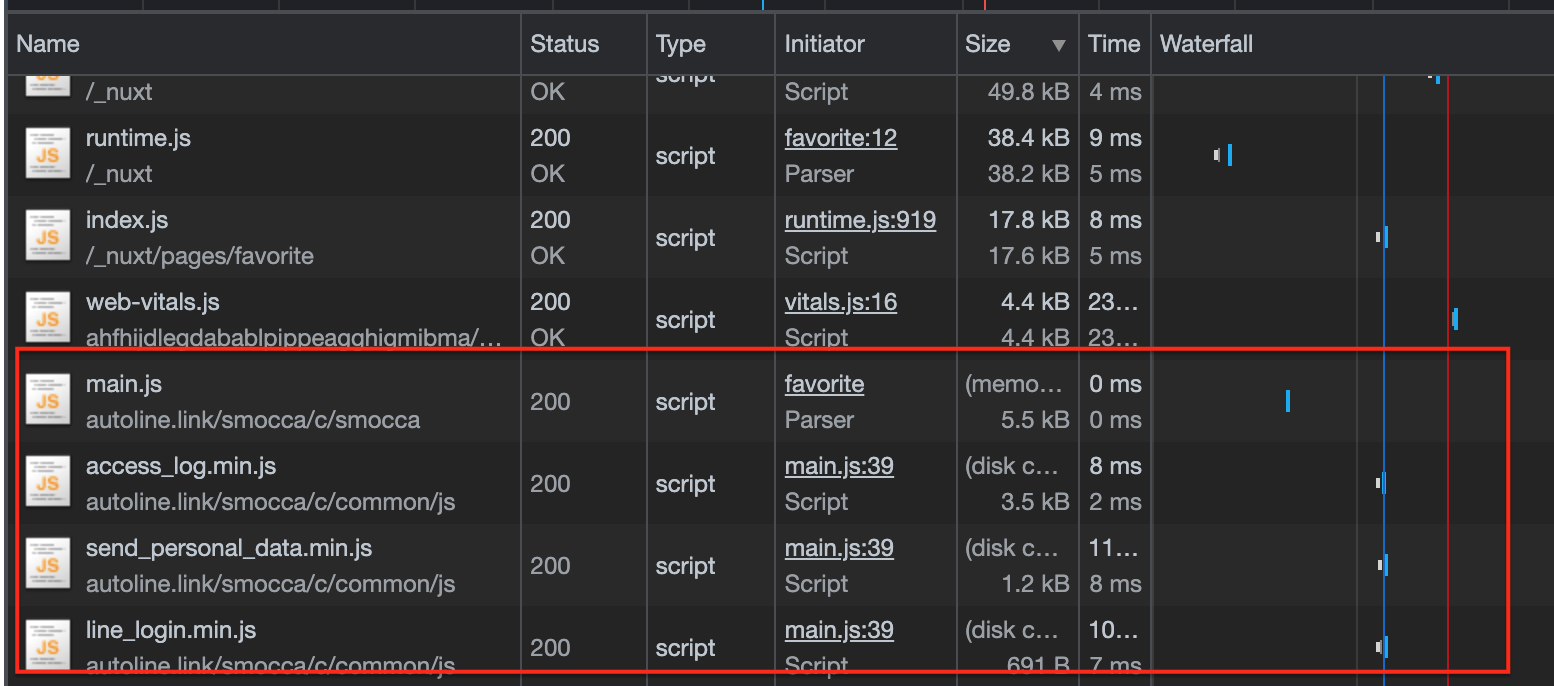Click the waterfall bar for runtime.js
1554x686 pixels.
coord(1227,155)
